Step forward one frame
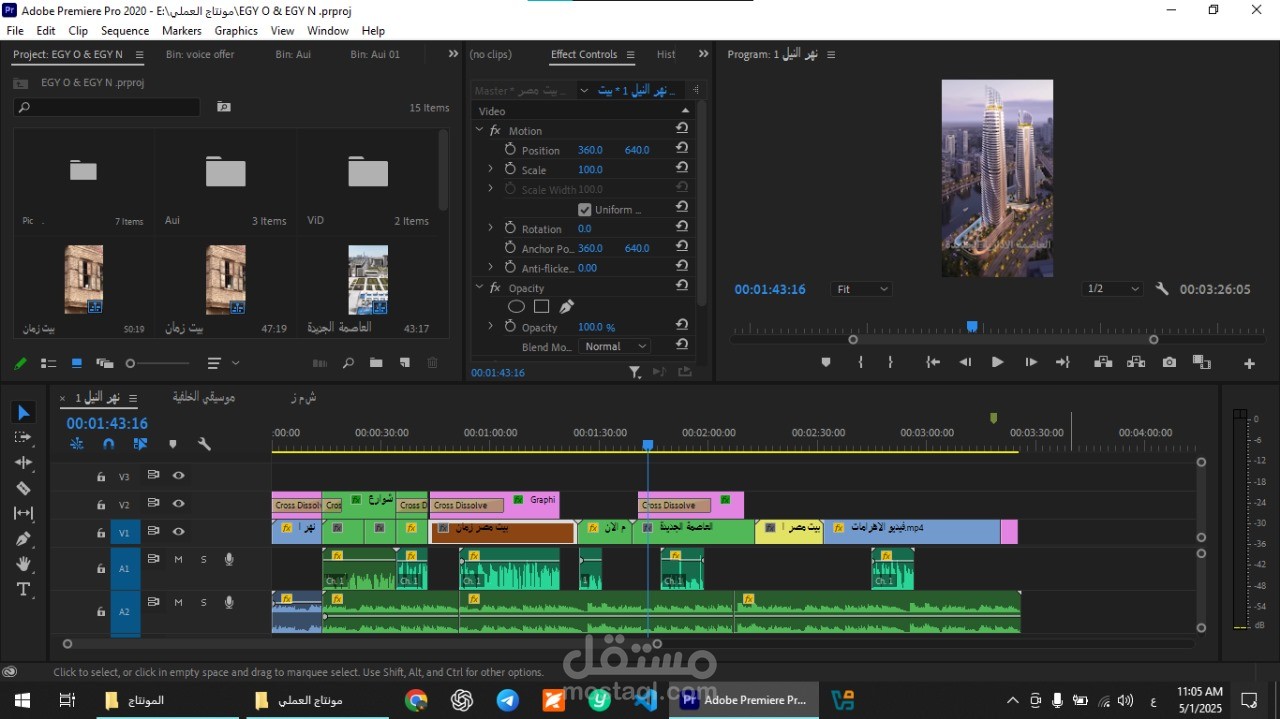This screenshot has height=719, width=1280. point(1031,362)
